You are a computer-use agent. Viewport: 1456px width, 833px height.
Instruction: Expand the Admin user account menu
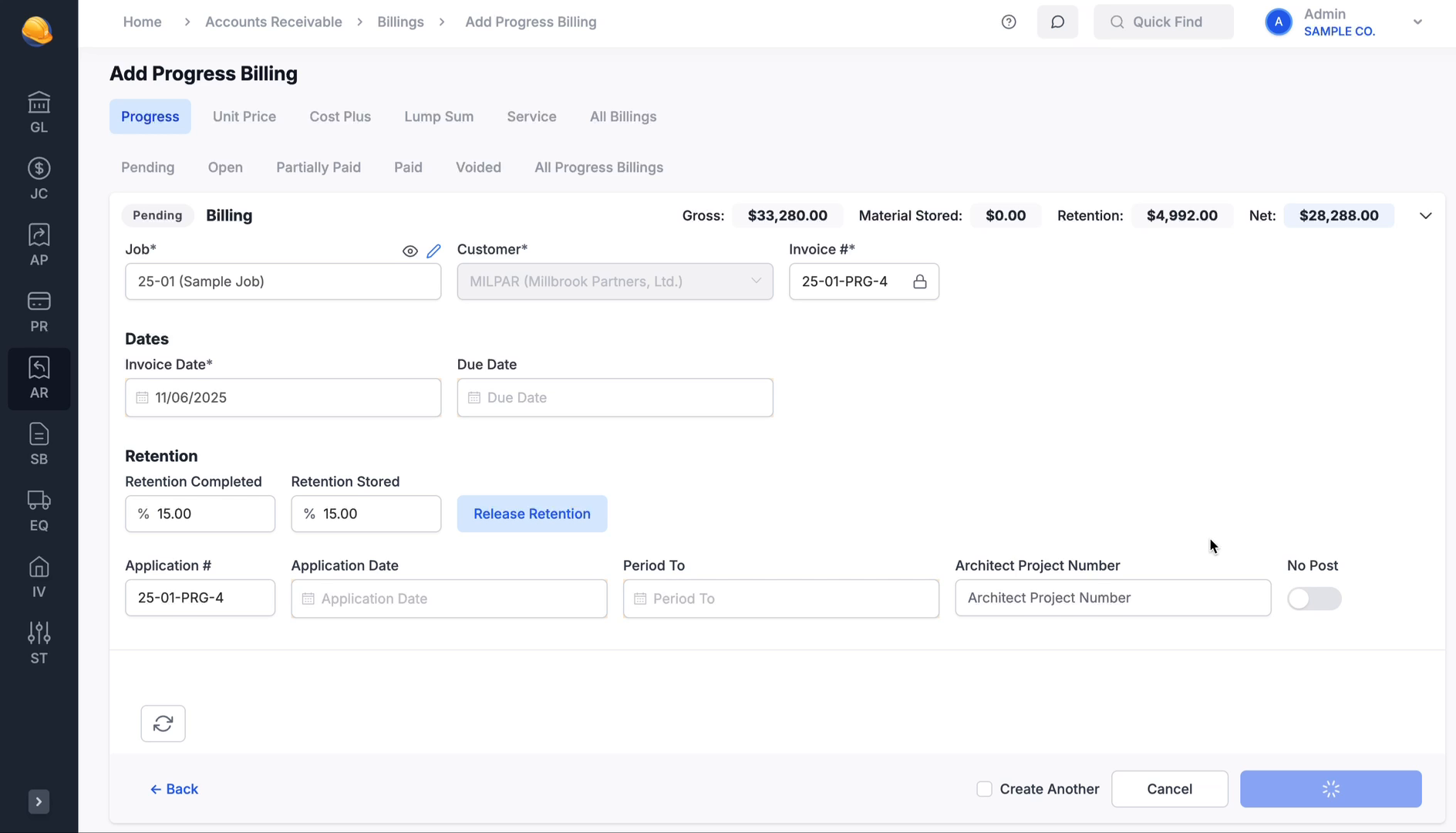click(1417, 22)
